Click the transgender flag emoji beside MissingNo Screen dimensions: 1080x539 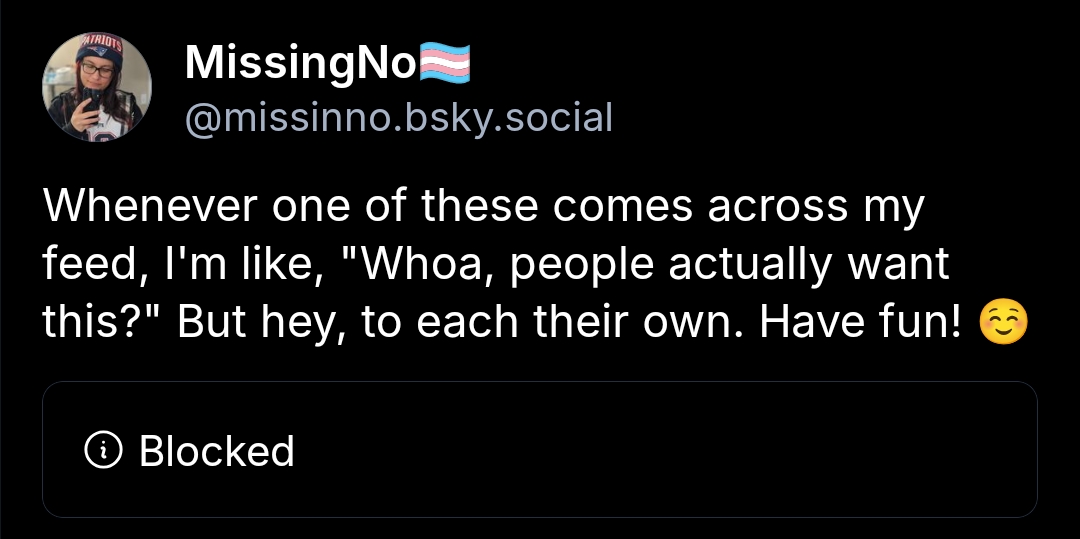pos(443,65)
